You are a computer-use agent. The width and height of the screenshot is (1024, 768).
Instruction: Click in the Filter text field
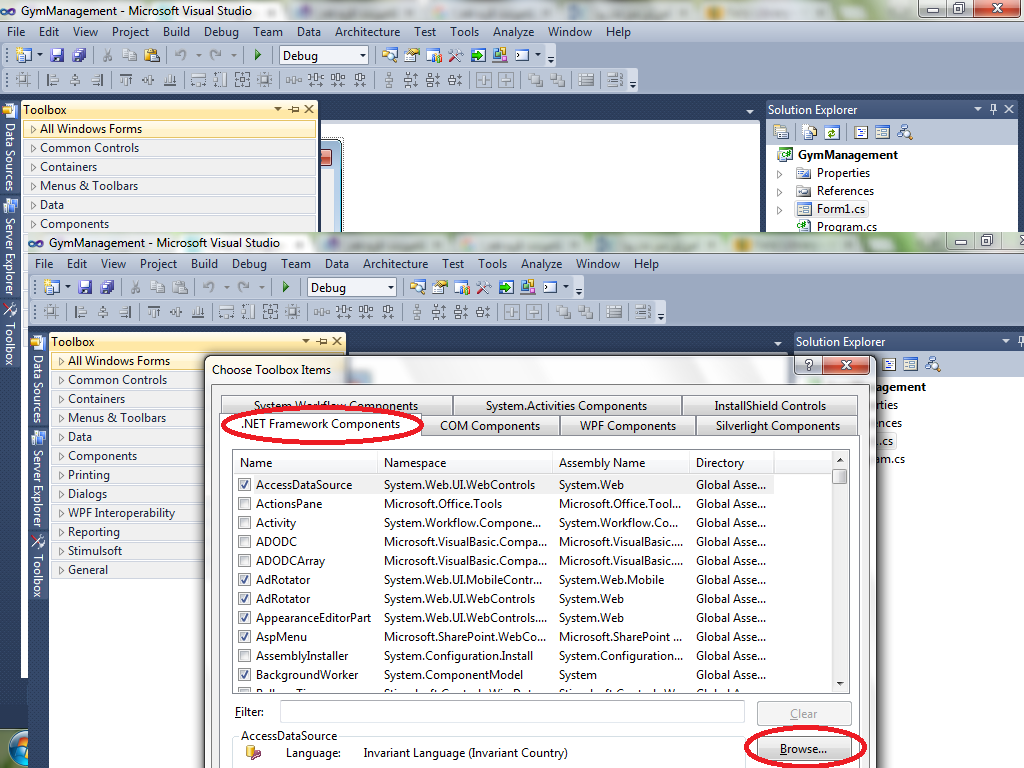(x=512, y=712)
